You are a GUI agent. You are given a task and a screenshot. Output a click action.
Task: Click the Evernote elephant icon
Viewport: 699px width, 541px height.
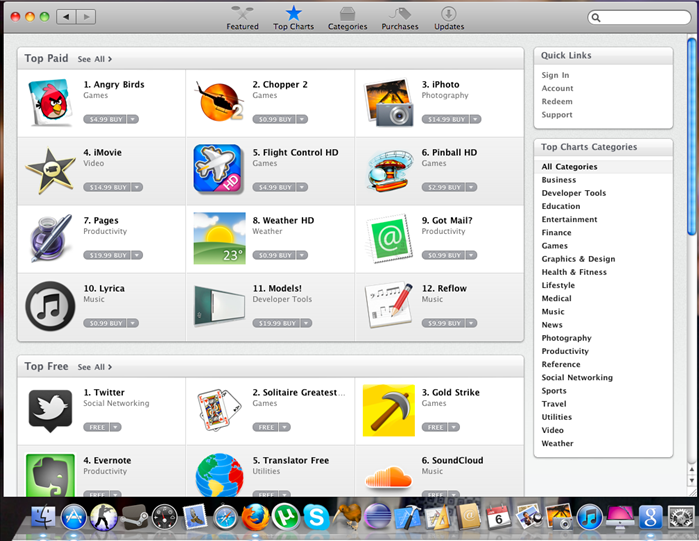50,475
